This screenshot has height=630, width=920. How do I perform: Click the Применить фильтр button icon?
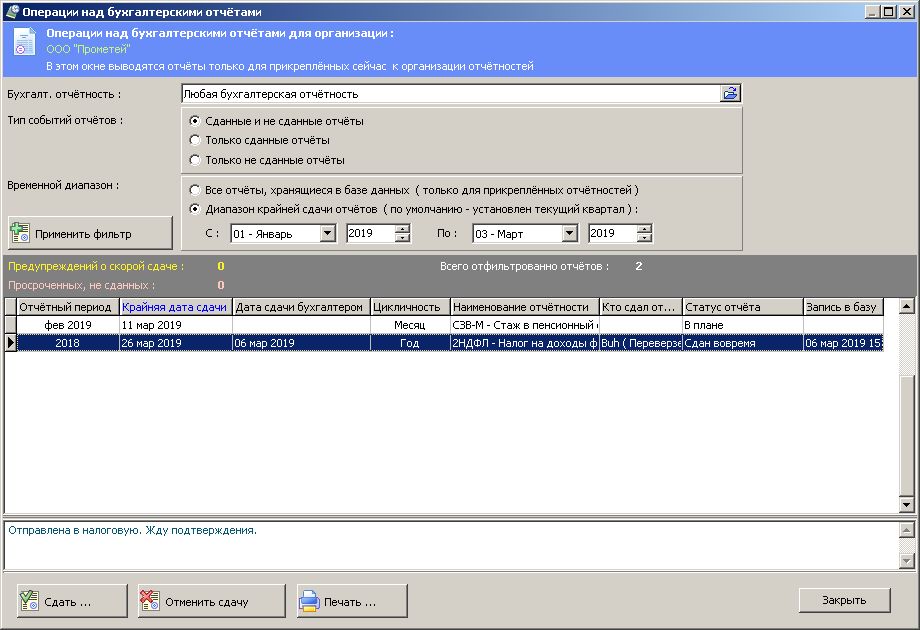[x=20, y=234]
